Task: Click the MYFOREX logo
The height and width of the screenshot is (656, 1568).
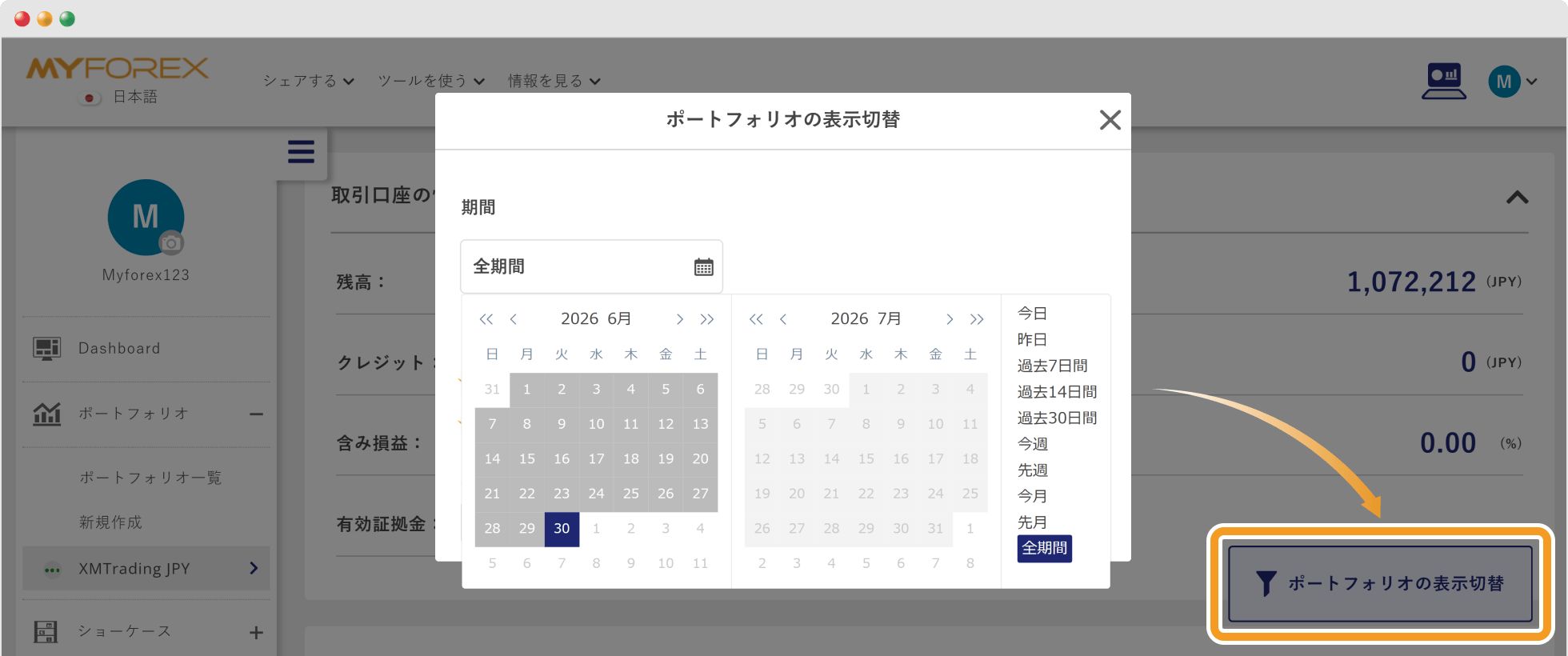Action: [118, 69]
